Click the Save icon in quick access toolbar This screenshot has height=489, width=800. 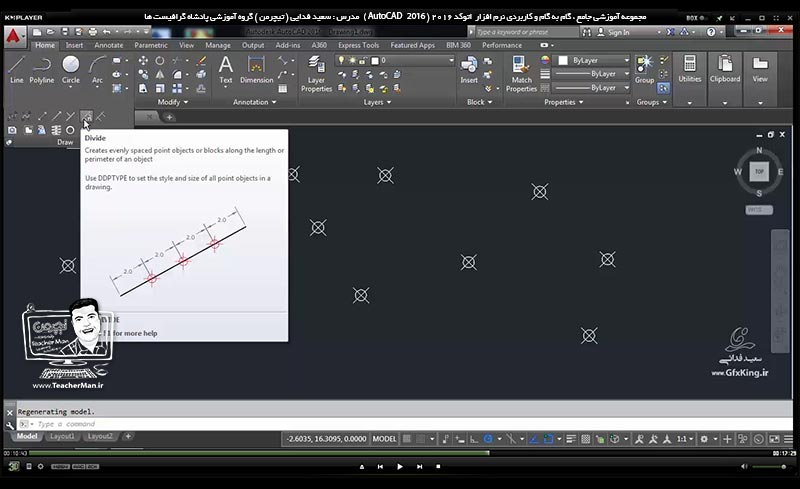(x=65, y=32)
